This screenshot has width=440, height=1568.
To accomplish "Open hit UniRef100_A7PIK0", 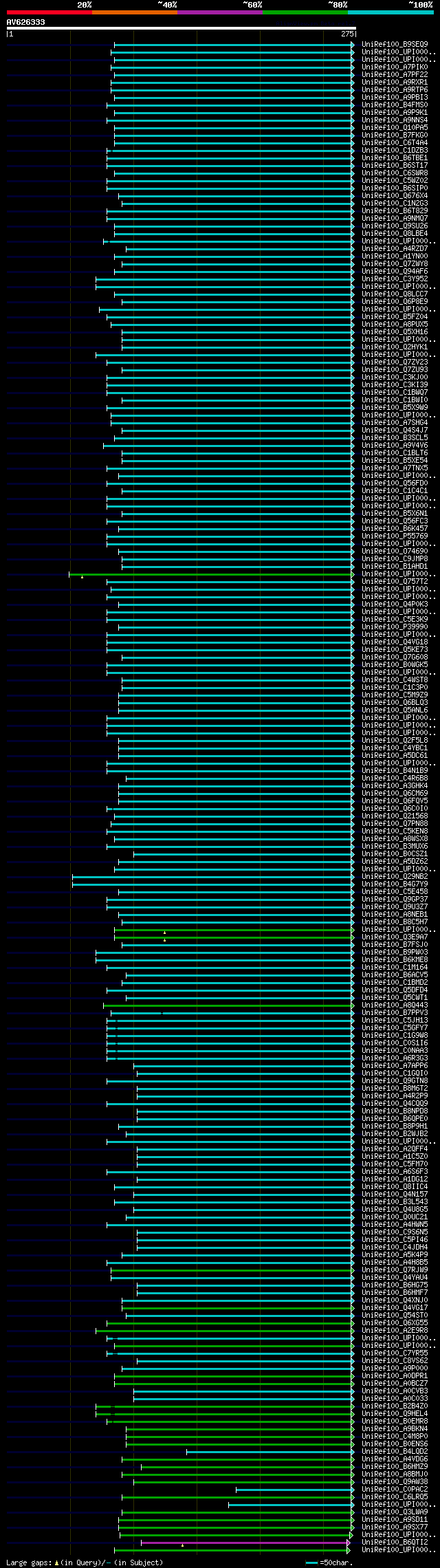I will pos(395,67).
